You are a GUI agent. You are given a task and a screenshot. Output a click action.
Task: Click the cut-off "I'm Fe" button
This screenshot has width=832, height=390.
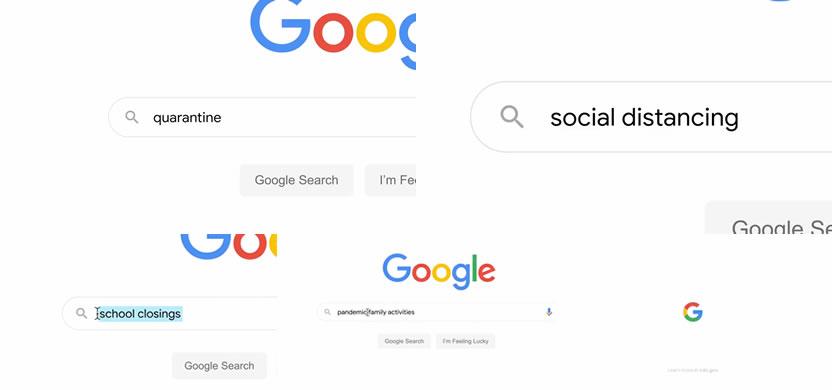(x=391, y=180)
